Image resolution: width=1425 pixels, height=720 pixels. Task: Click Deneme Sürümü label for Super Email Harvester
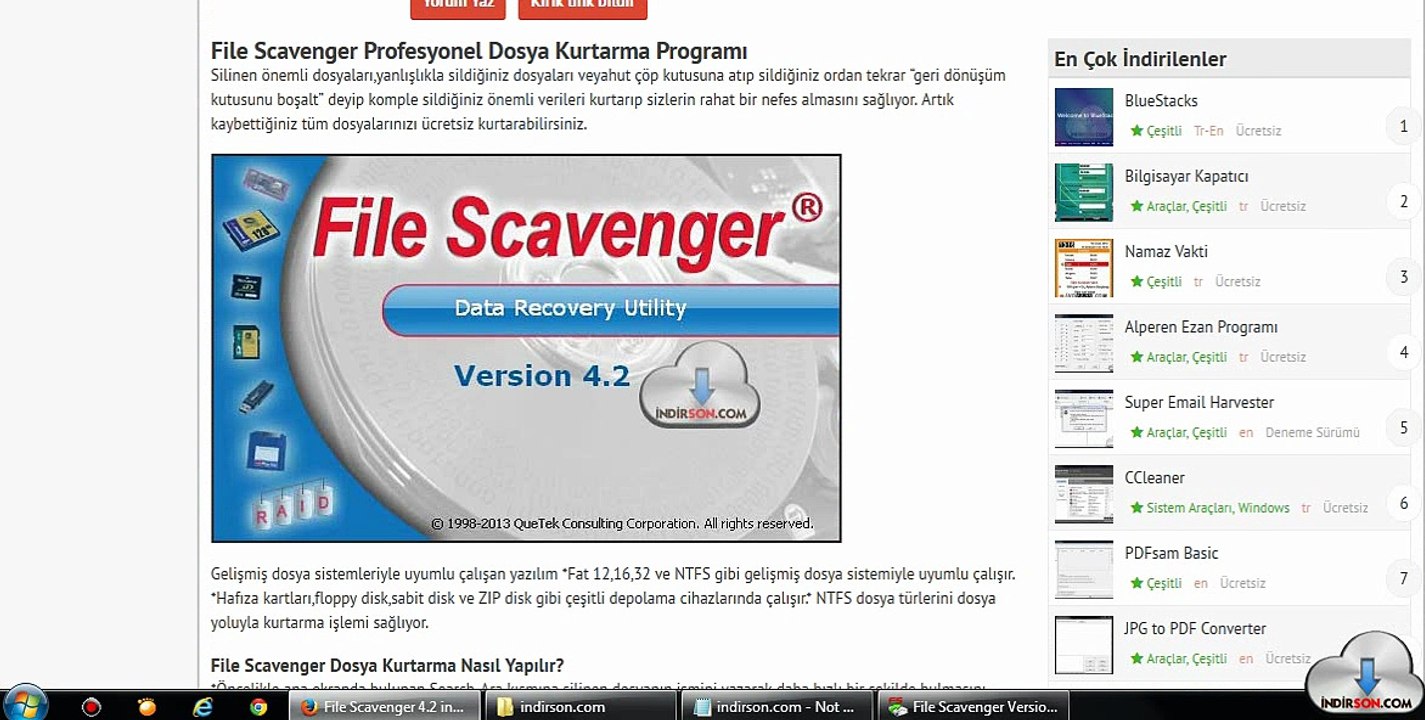pos(1313,433)
